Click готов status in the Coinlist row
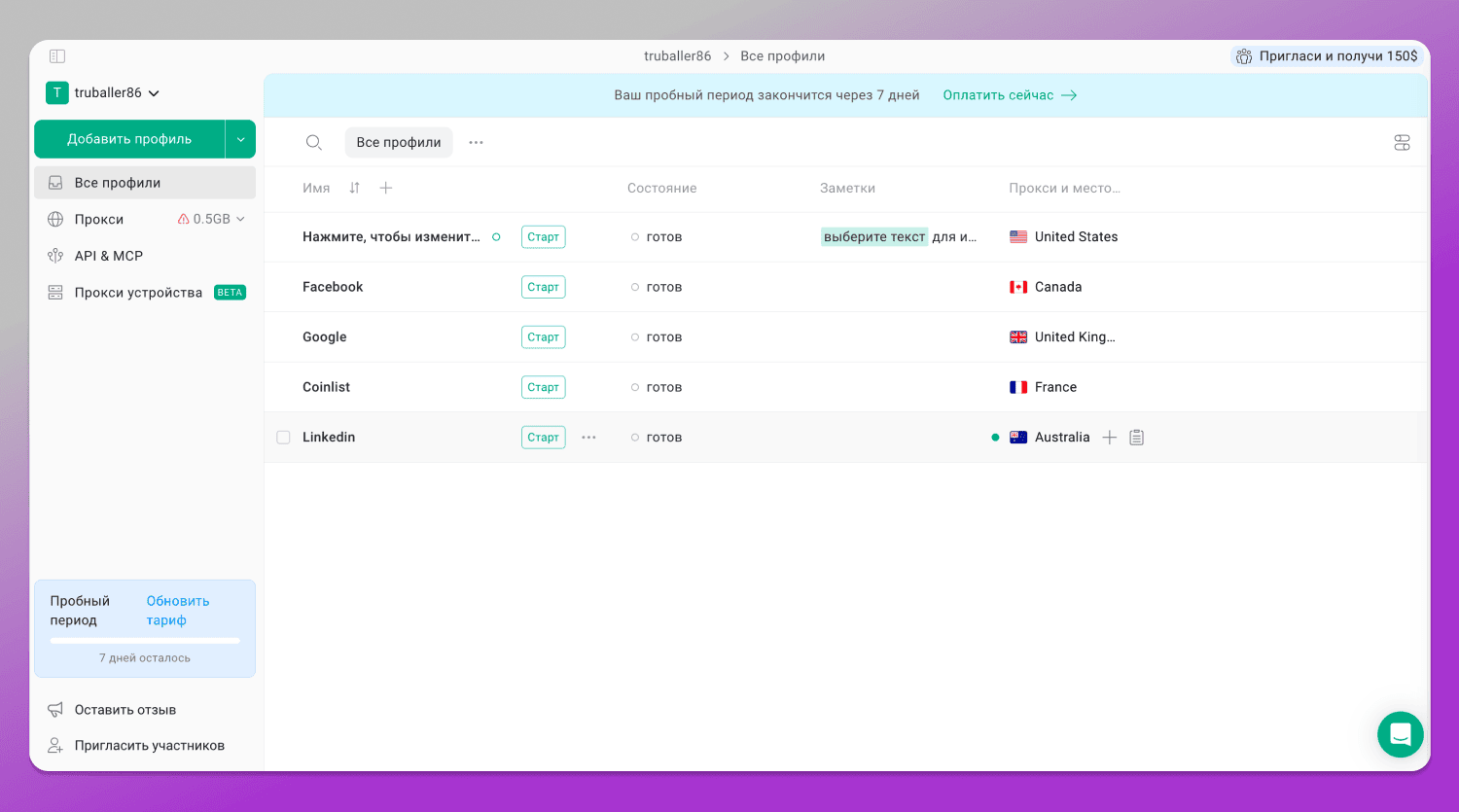Image resolution: width=1459 pixels, height=812 pixels. pyautogui.click(x=664, y=387)
